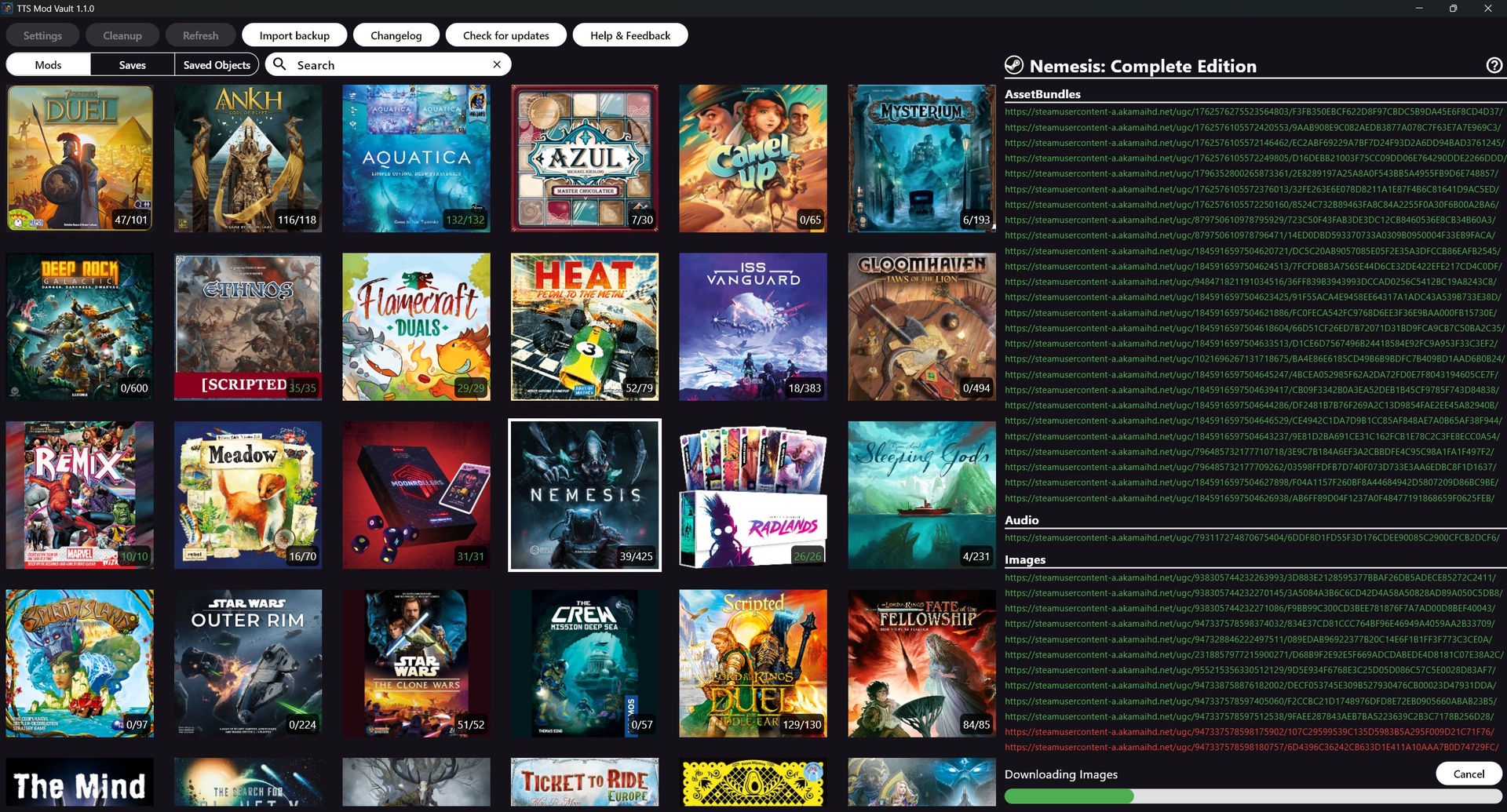Select the Marvel Remix mod
The image size is (1507, 812).
click(x=80, y=495)
